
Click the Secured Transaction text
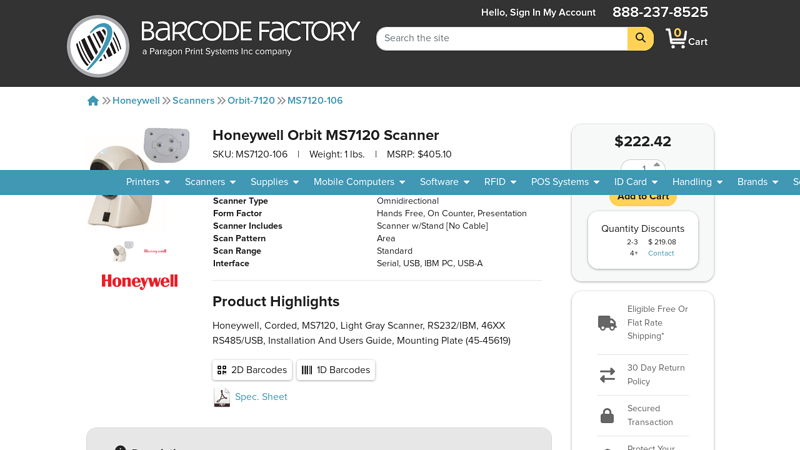(650, 415)
